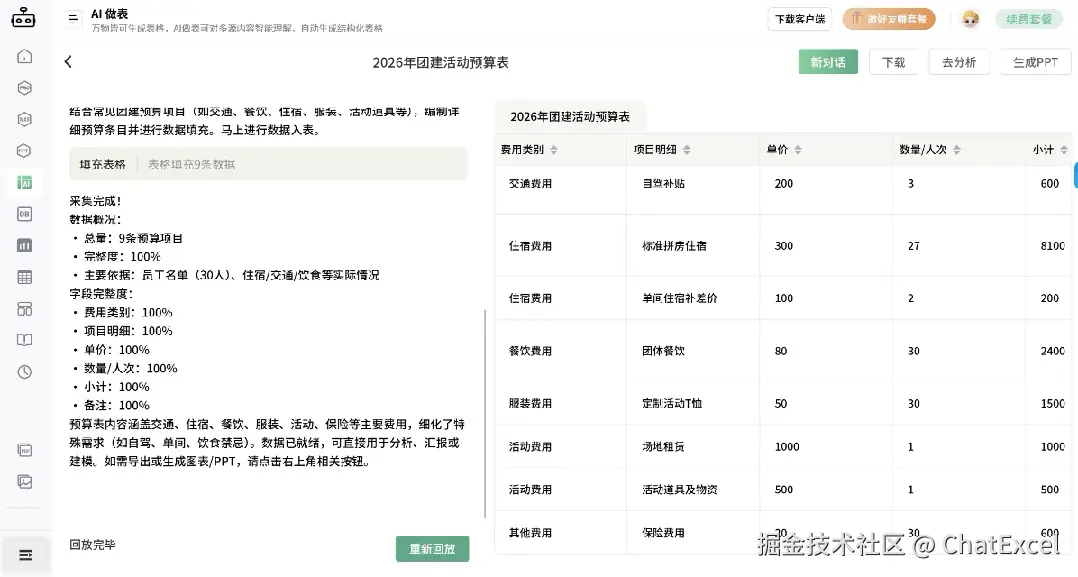Select the history clock icon in sidebar

[25, 370]
